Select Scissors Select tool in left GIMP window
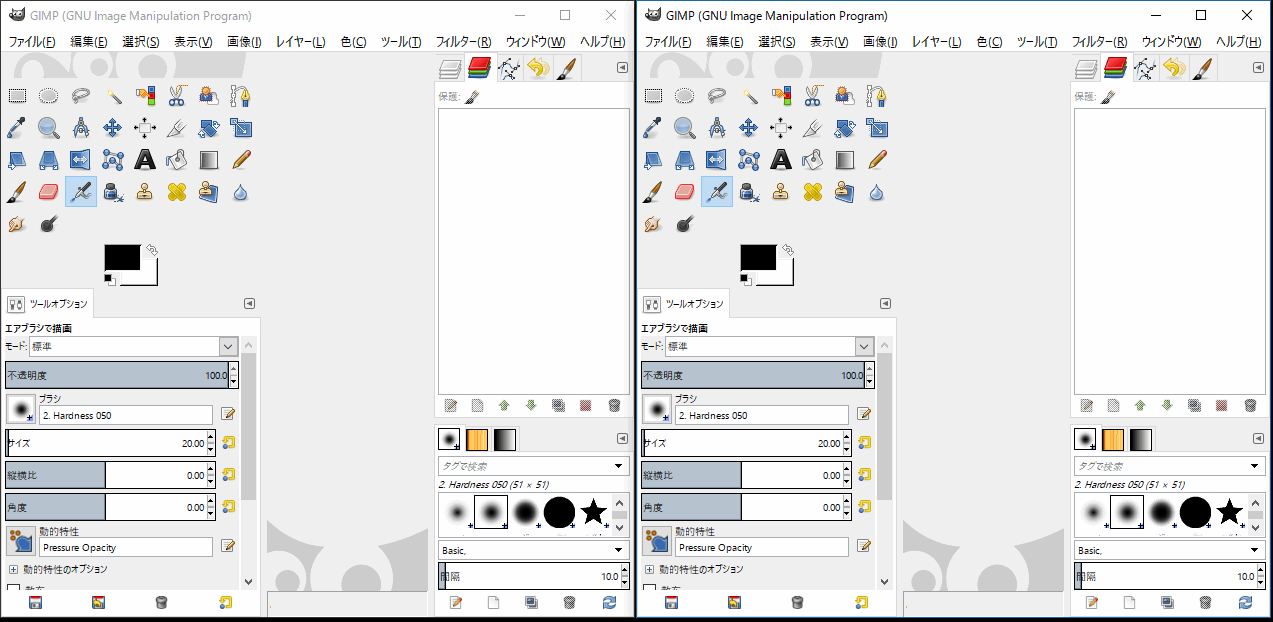The height and width of the screenshot is (622, 1273). pos(177,96)
